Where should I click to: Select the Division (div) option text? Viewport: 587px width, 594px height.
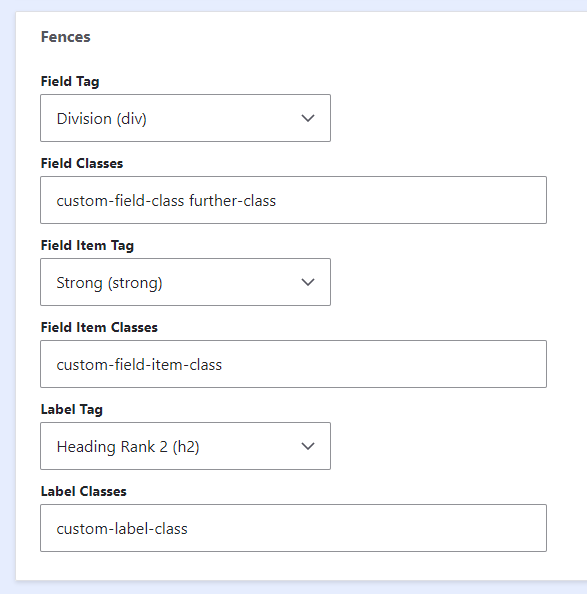[x=101, y=119]
